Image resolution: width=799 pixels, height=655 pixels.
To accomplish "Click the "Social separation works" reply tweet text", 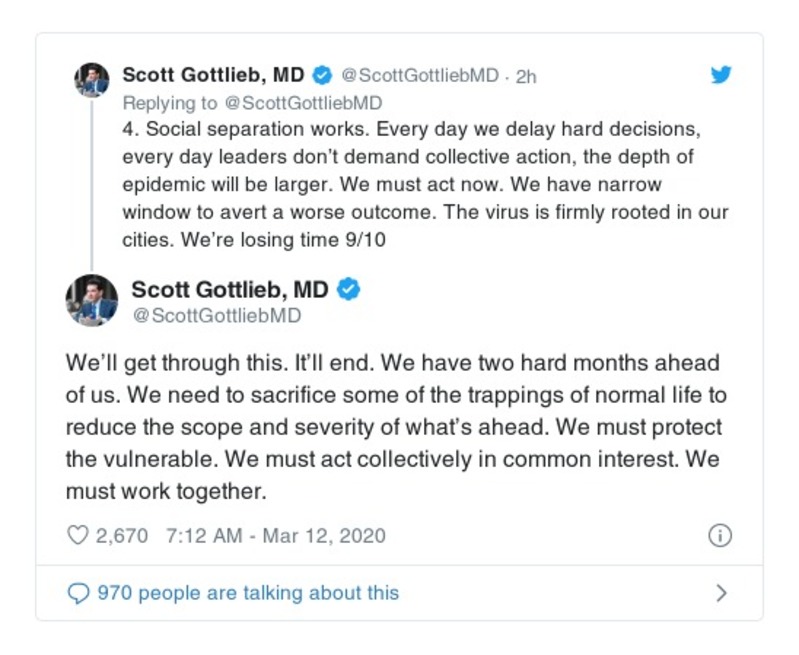I will coord(425,185).
